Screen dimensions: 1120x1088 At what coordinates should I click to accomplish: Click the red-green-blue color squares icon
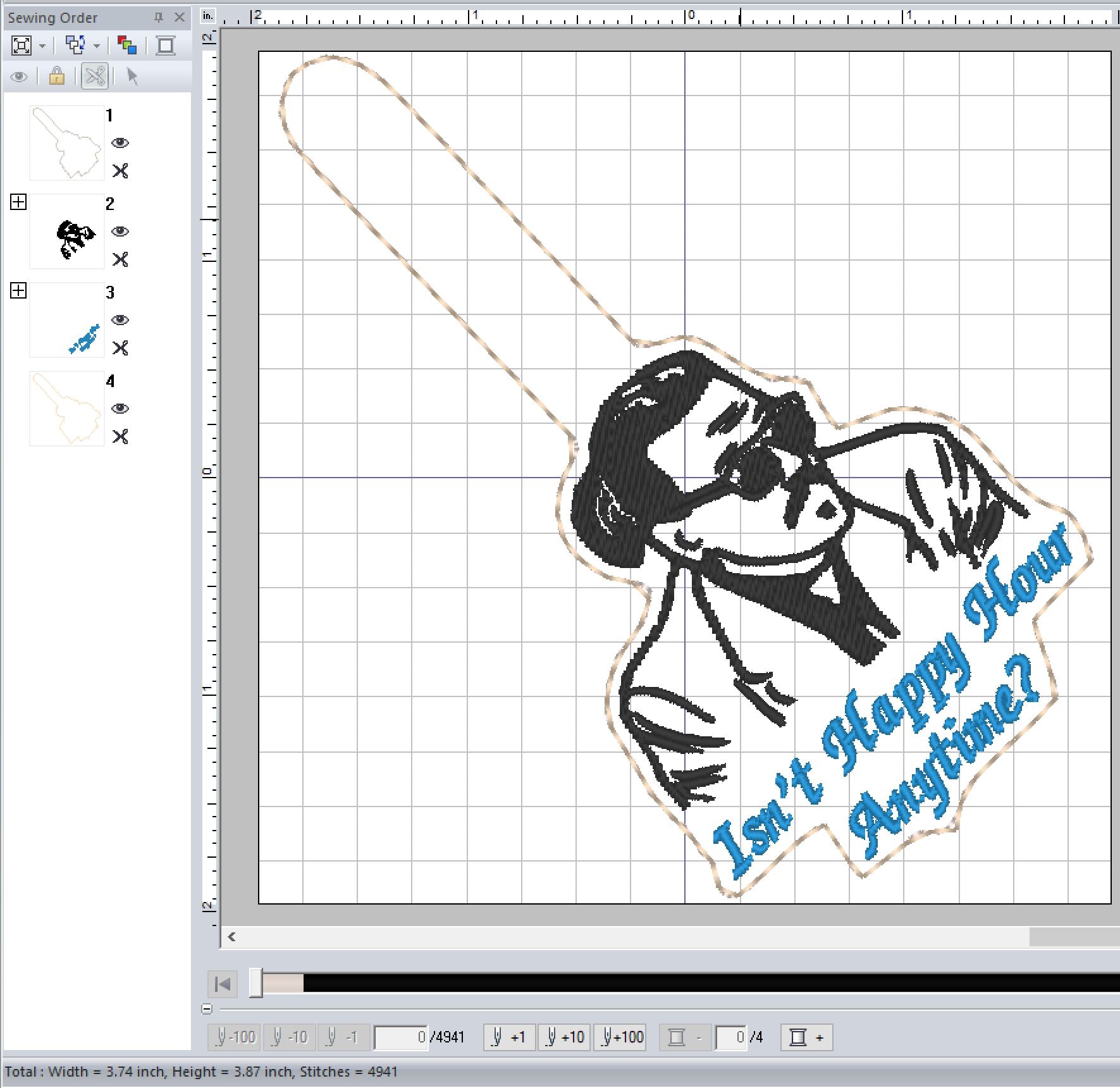[127, 45]
